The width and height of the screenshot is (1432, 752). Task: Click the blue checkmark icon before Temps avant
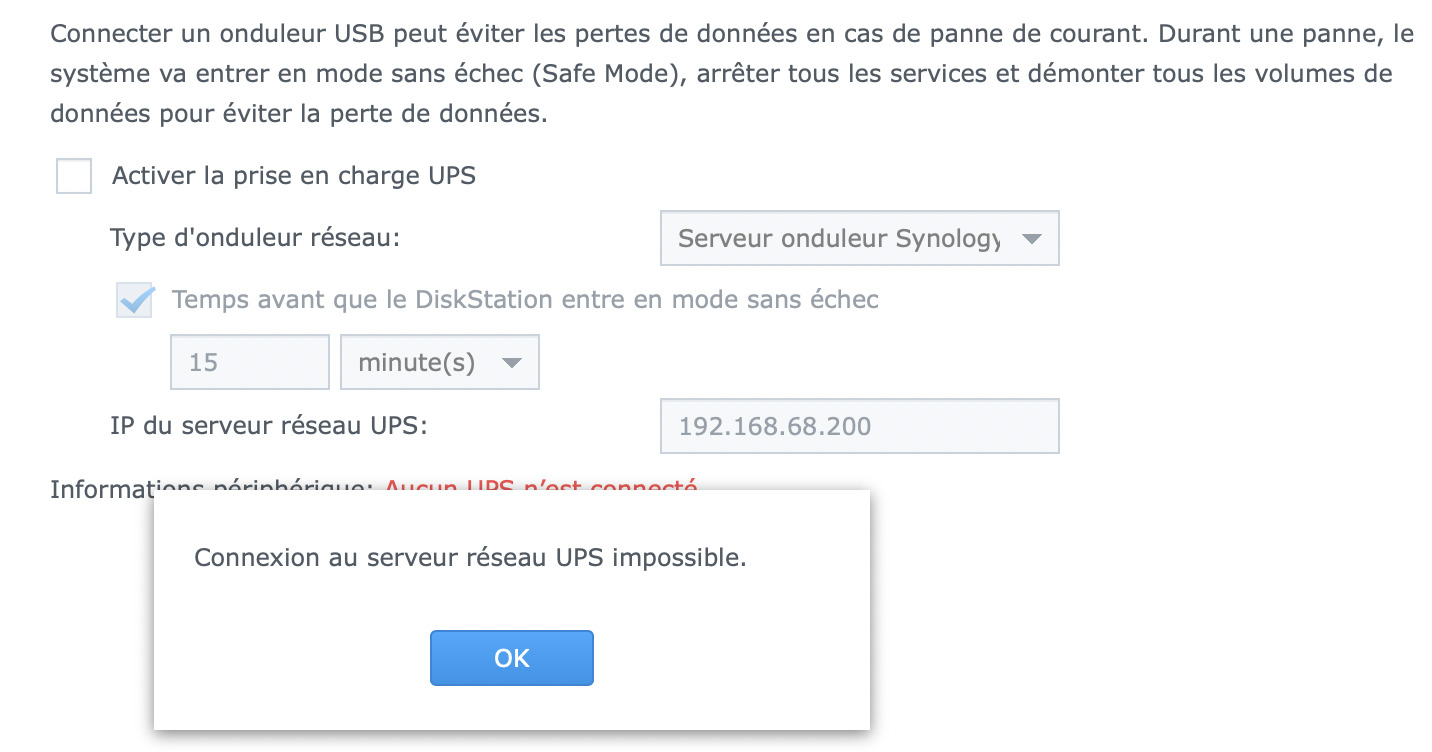click(x=135, y=300)
